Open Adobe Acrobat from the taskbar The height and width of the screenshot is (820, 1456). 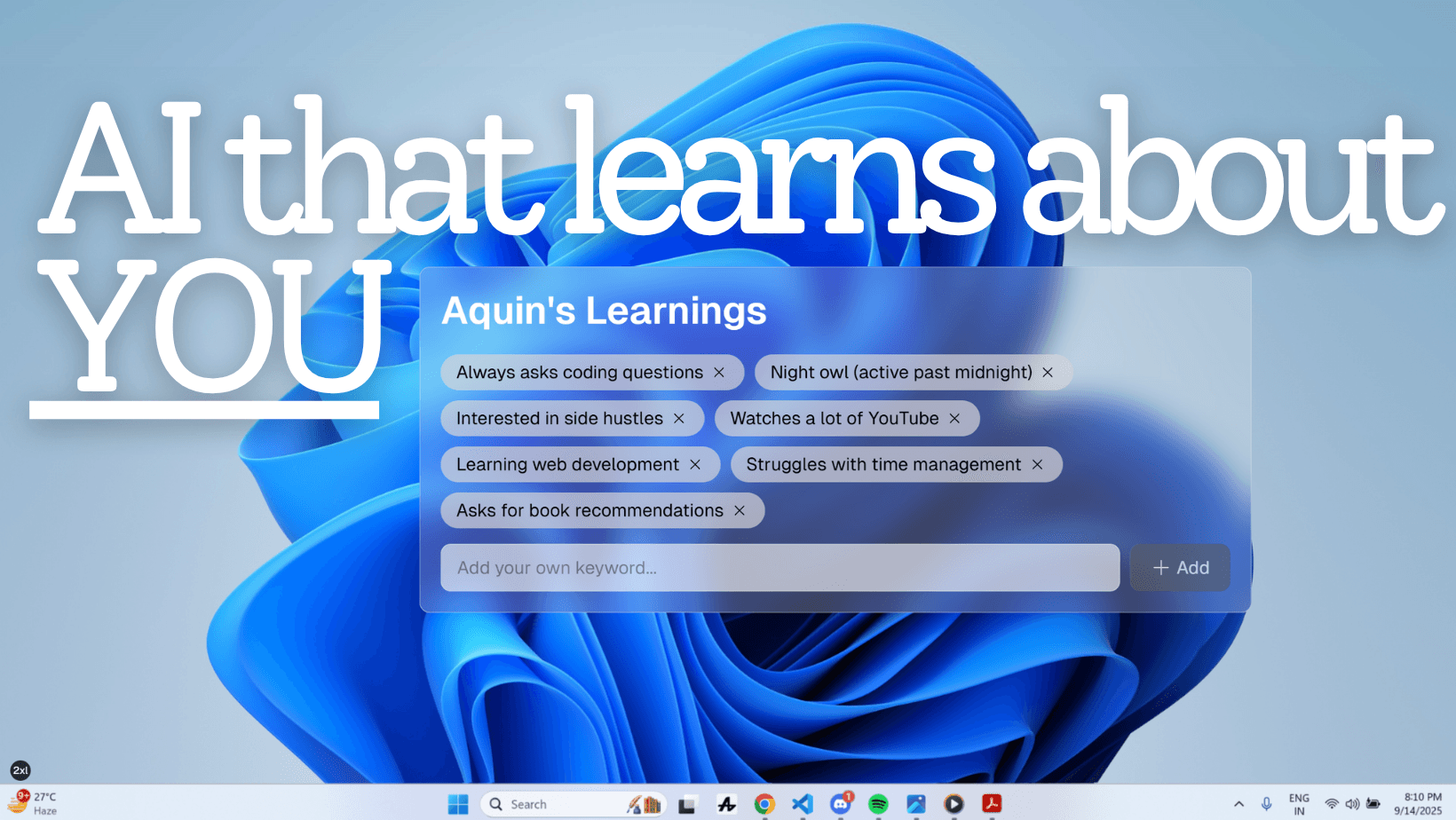coord(992,804)
